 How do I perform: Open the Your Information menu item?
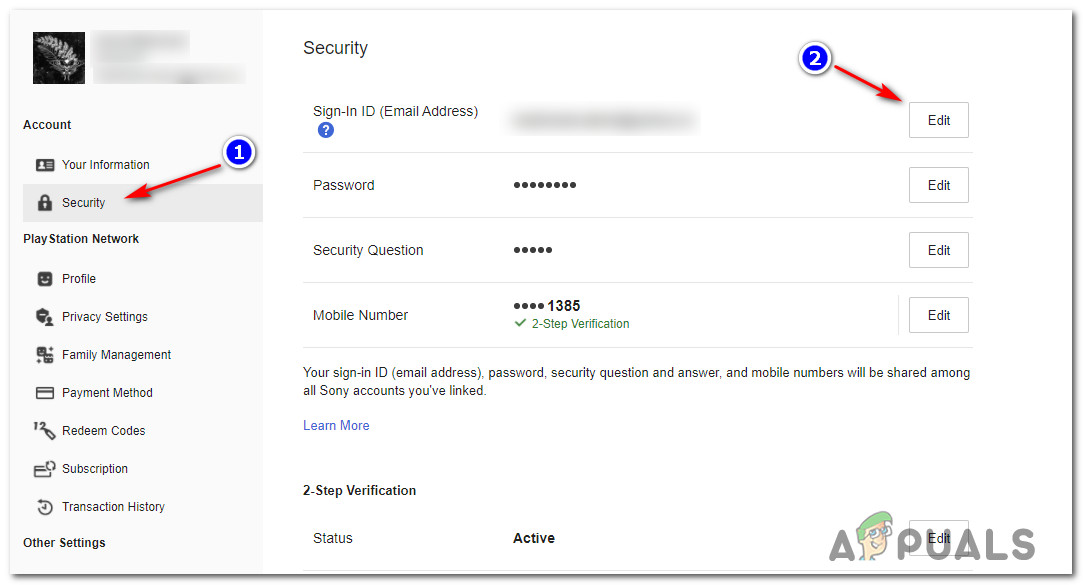click(x=105, y=165)
